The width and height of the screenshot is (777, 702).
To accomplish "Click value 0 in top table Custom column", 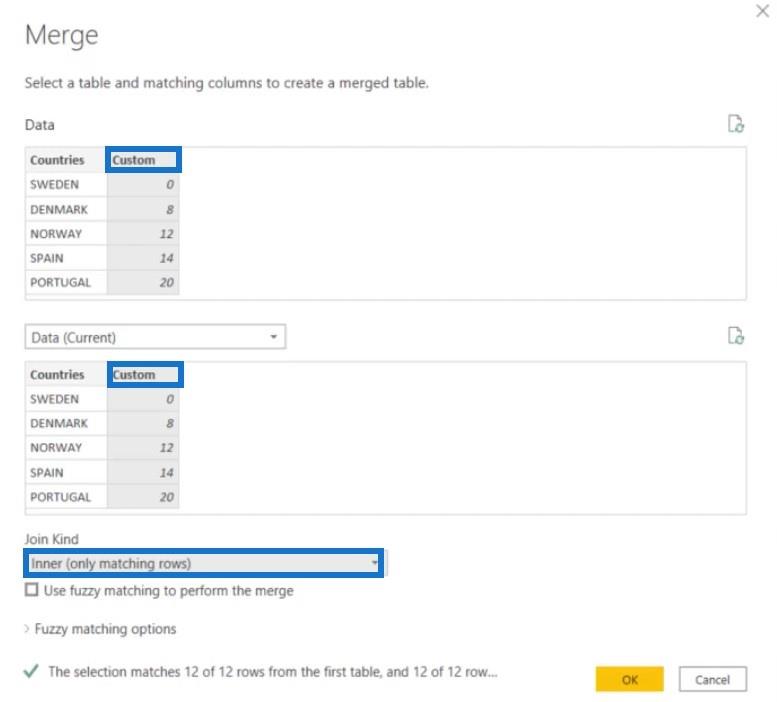I will point(143,184).
